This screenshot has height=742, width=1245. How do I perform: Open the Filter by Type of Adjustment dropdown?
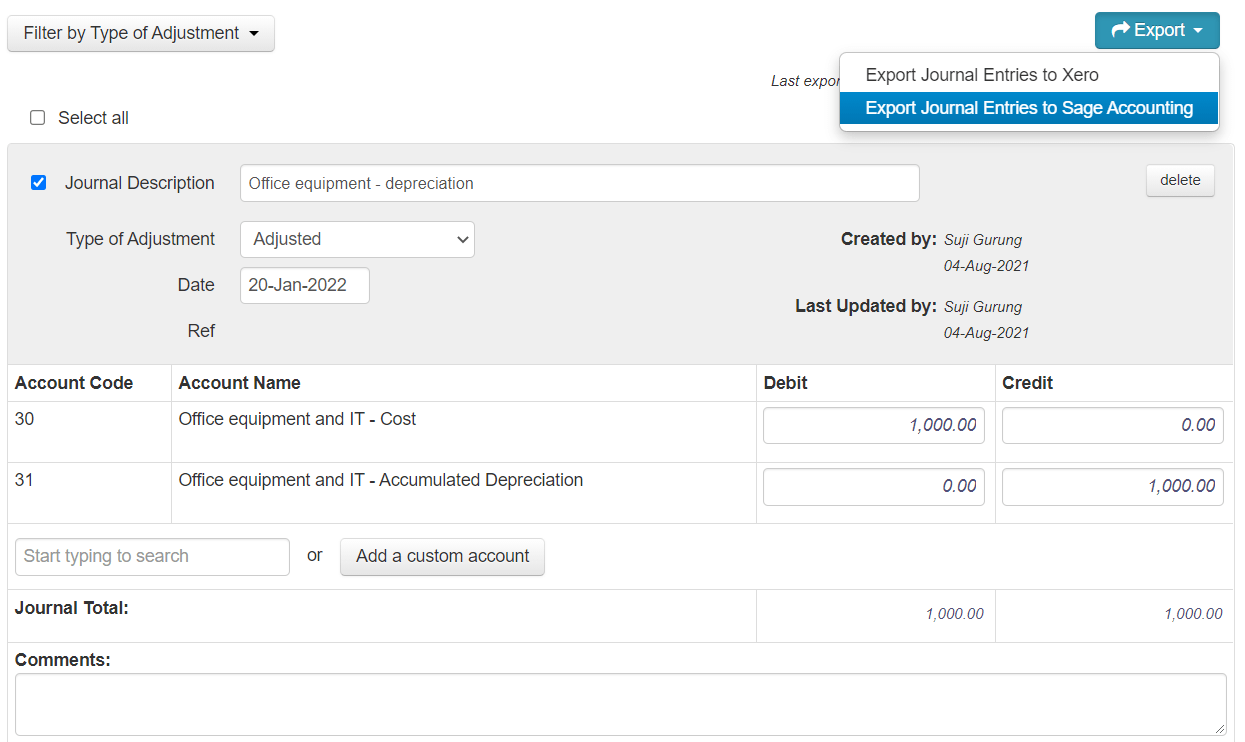(x=141, y=33)
